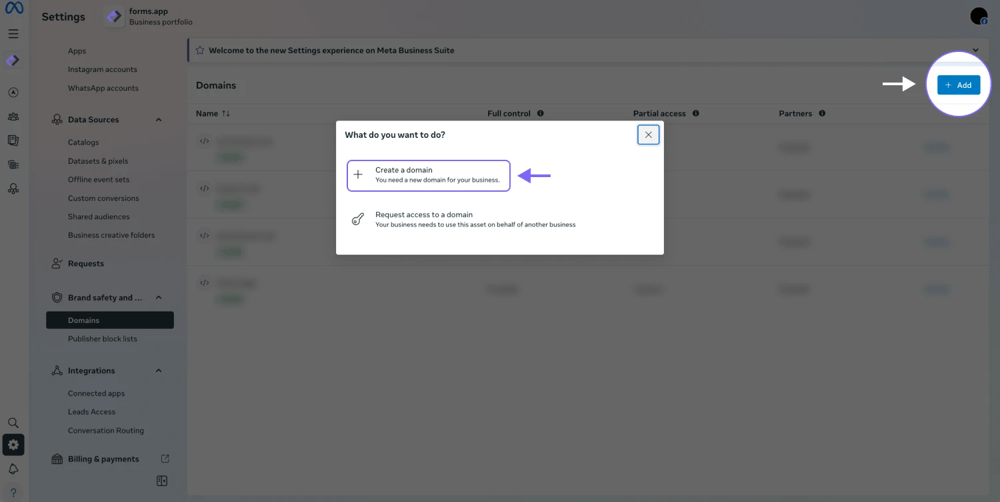
Task: Go to Catalogs
Action: click(x=83, y=142)
